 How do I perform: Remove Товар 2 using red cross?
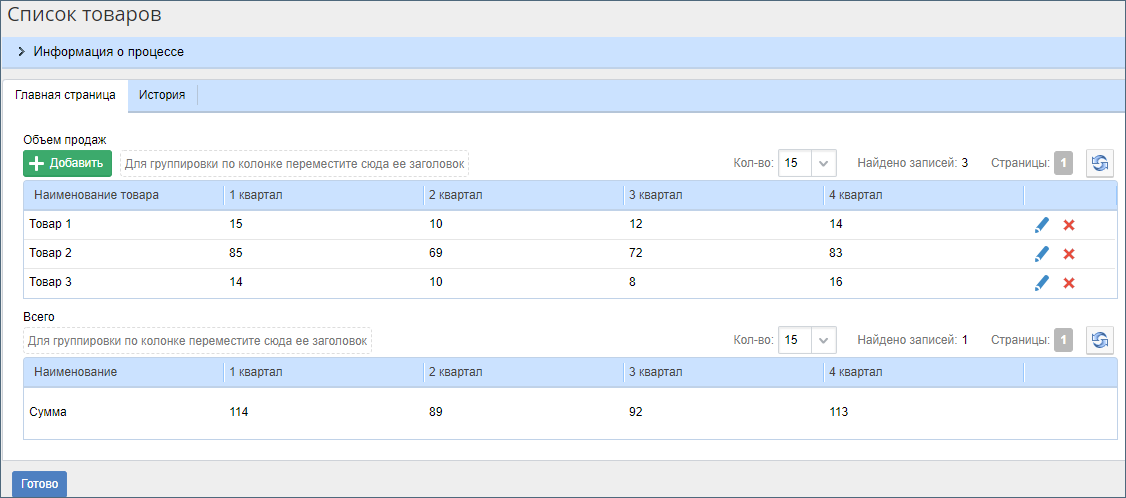tap(1068, 254)
